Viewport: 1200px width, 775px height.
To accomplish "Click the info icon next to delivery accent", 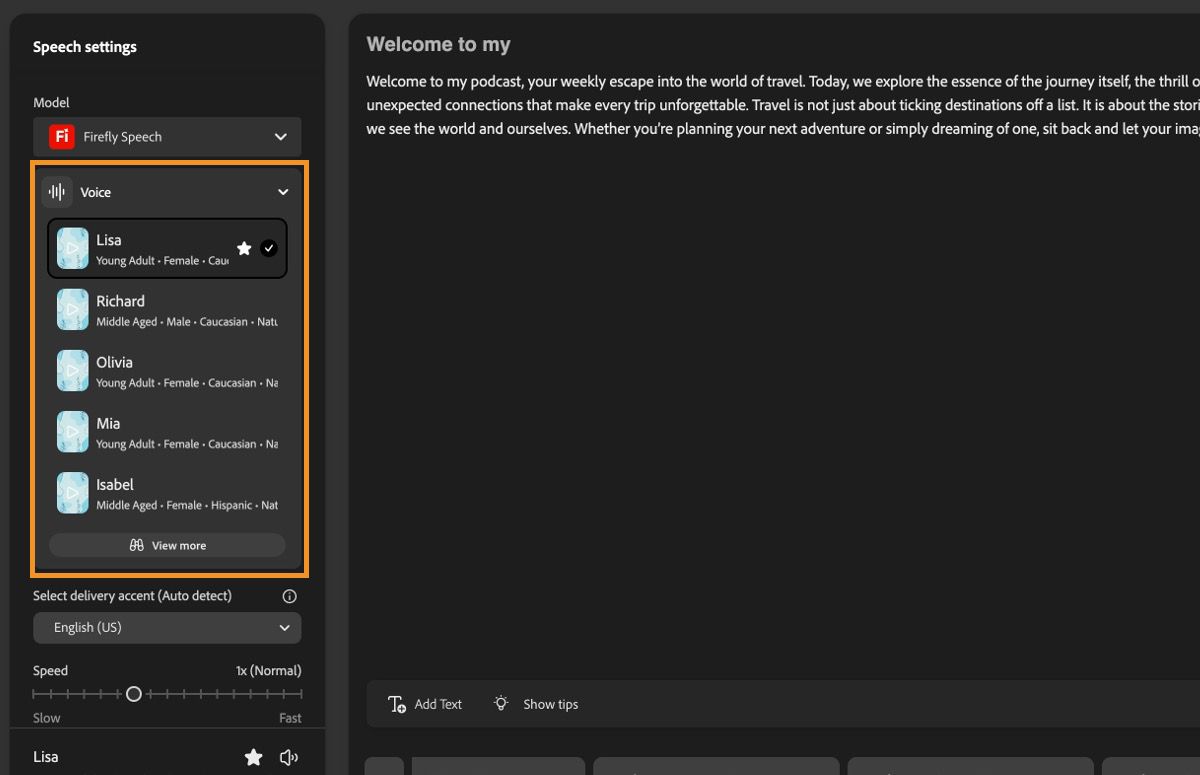I will [289, 595].
